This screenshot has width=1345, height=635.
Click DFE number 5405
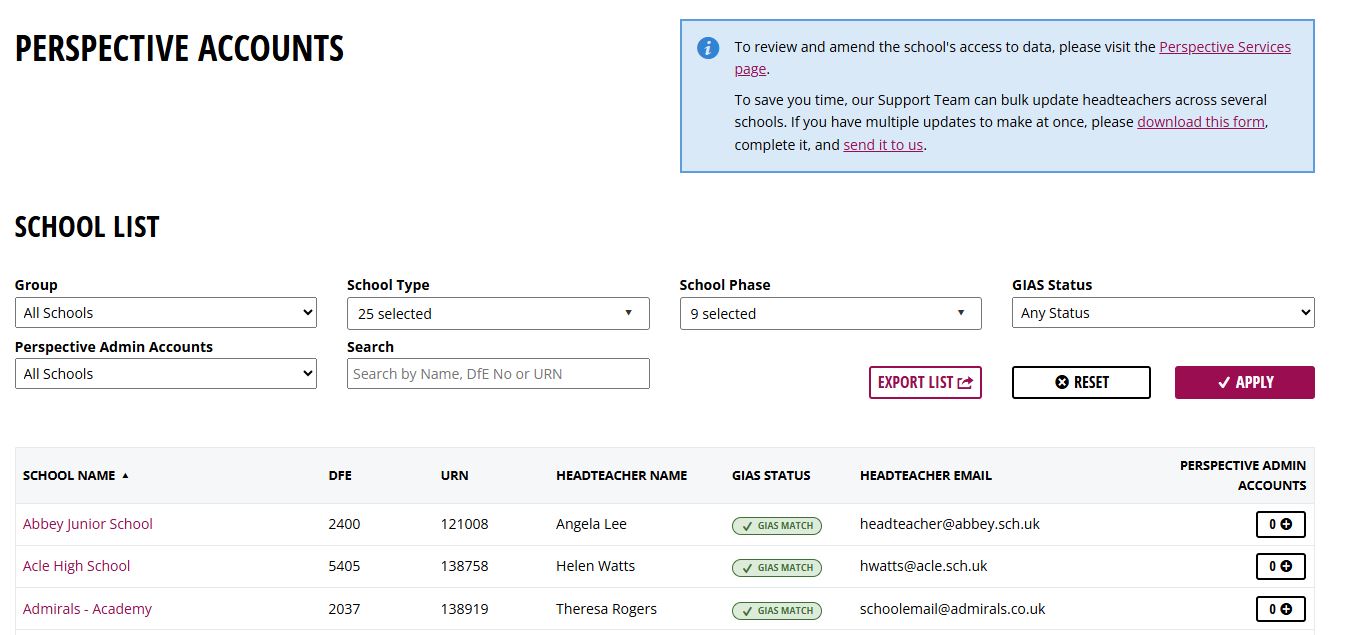pos(344,566)
